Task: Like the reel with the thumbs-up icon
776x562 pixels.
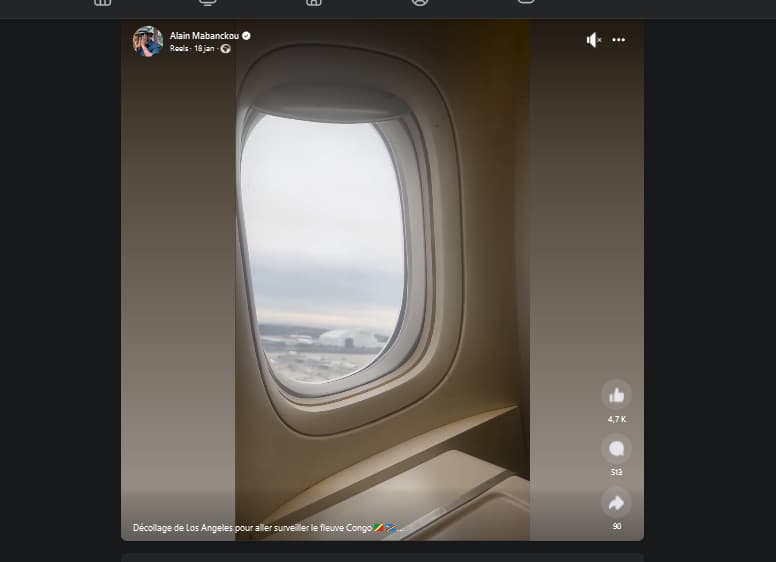Action: point(616,395)
